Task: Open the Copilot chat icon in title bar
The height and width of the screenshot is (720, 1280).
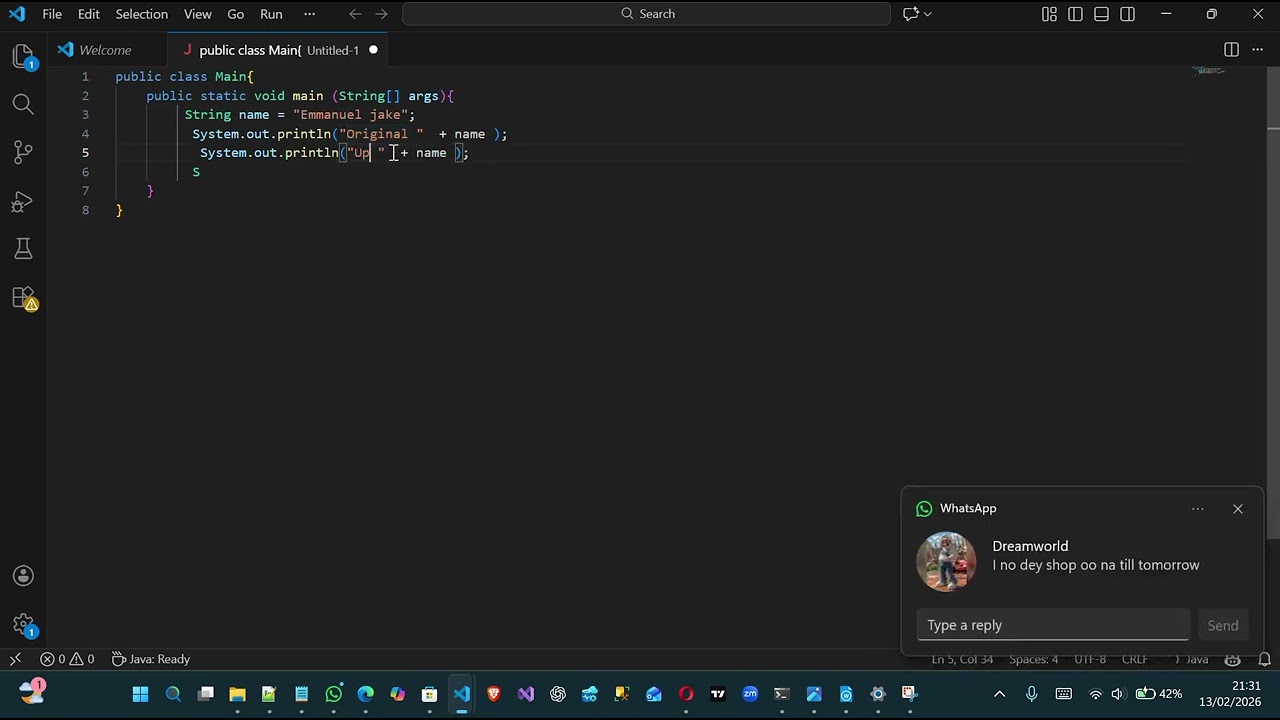Action: [910, 14]
